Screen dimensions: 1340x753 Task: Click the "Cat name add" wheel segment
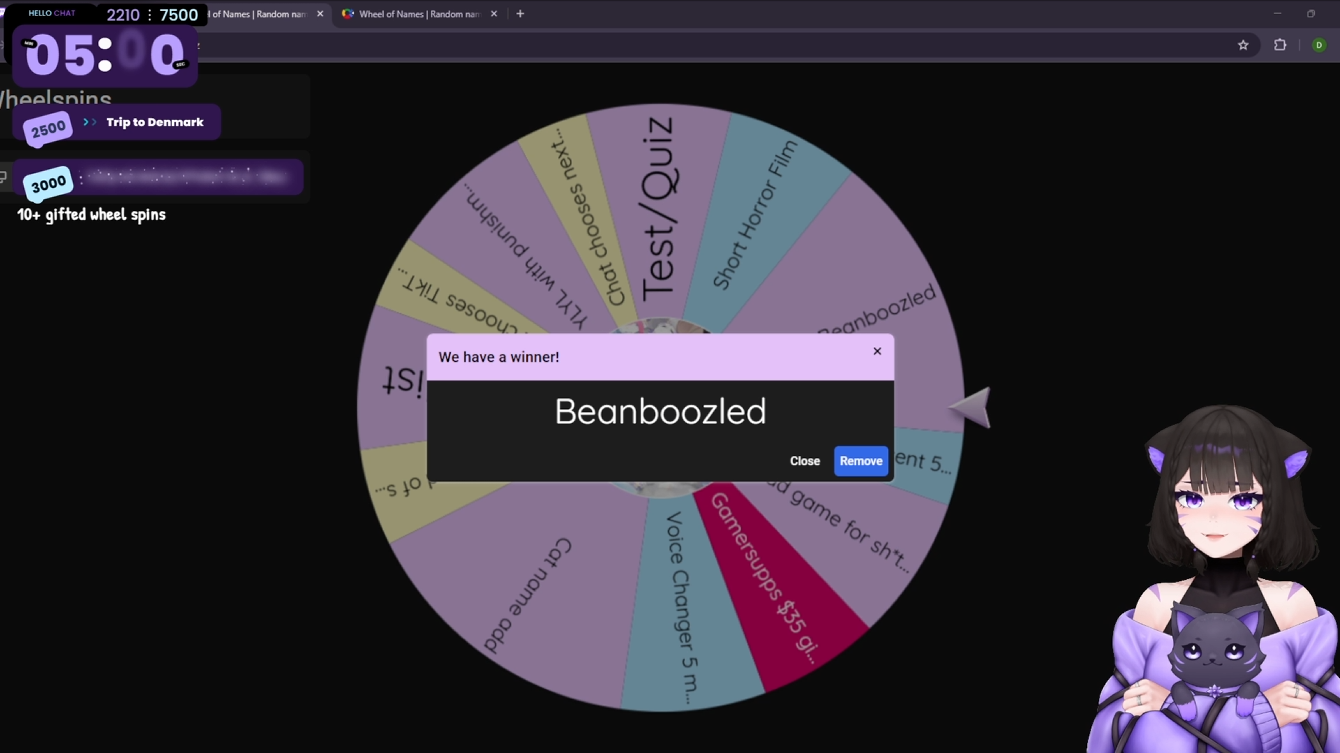(528, 597)
